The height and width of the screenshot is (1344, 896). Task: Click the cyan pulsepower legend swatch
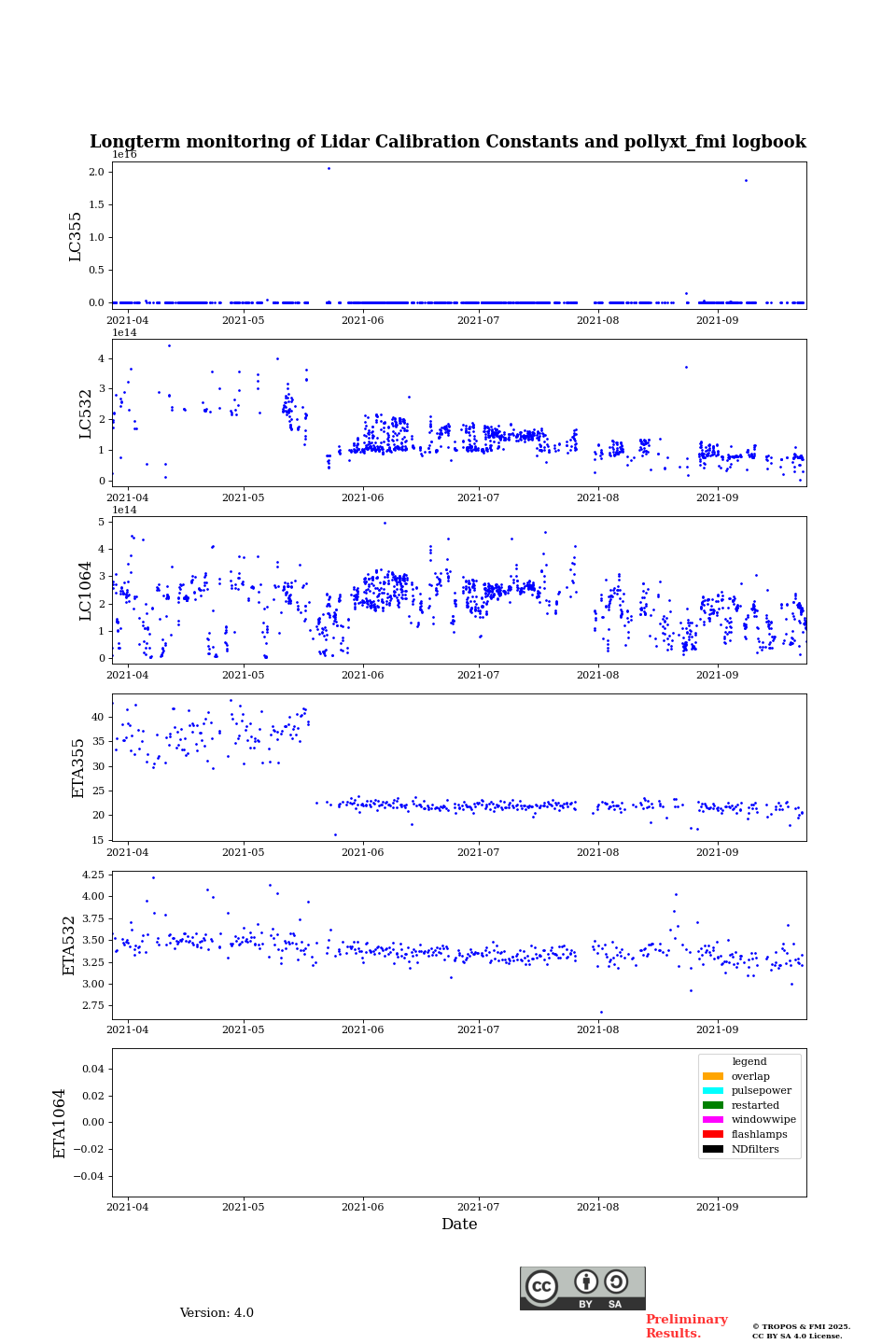click(713, 1091)
